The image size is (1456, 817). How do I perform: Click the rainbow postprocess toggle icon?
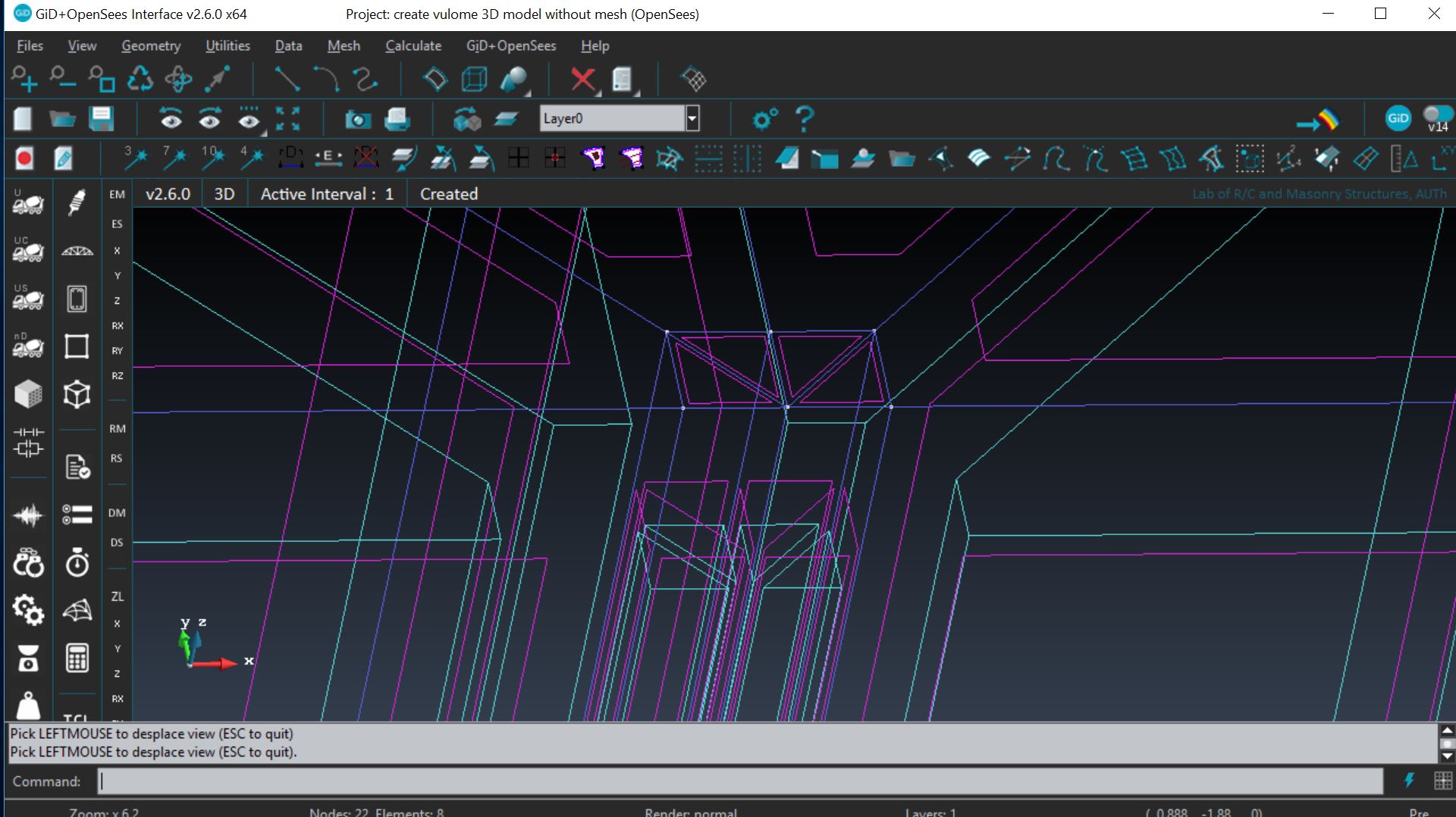tap(1318, 120)
